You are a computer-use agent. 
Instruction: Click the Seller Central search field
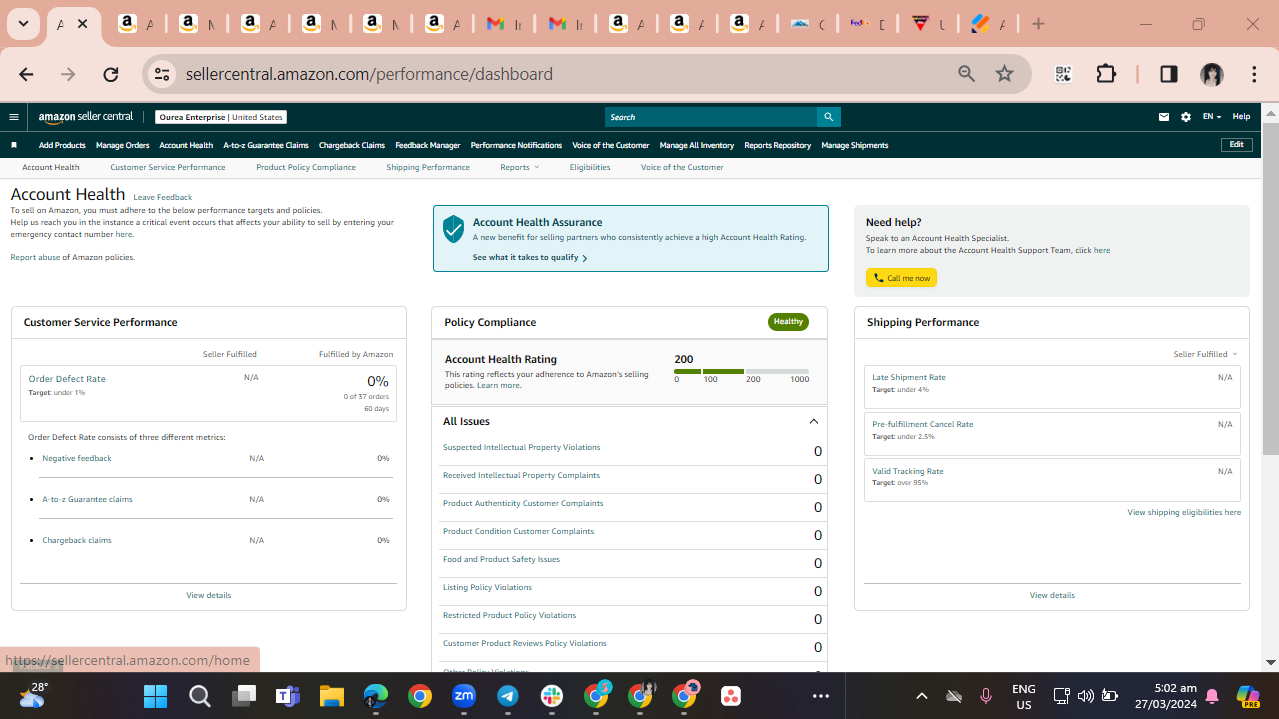[x=711, y=117]
